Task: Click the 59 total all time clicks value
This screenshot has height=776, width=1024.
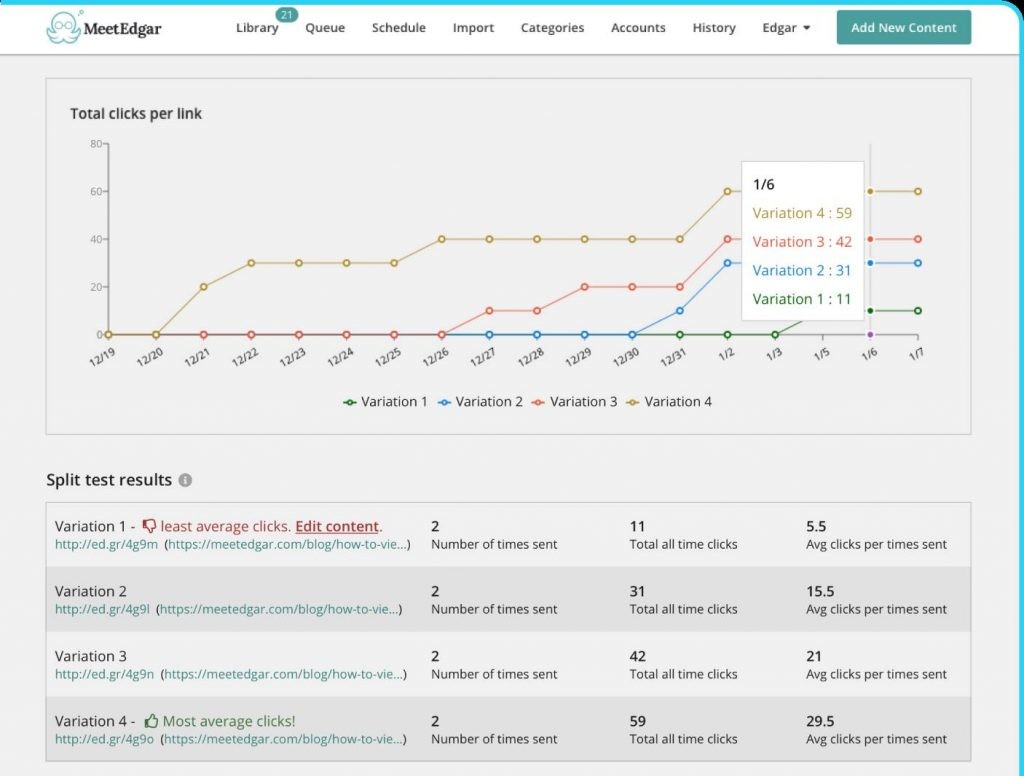Action: (637, 721)
